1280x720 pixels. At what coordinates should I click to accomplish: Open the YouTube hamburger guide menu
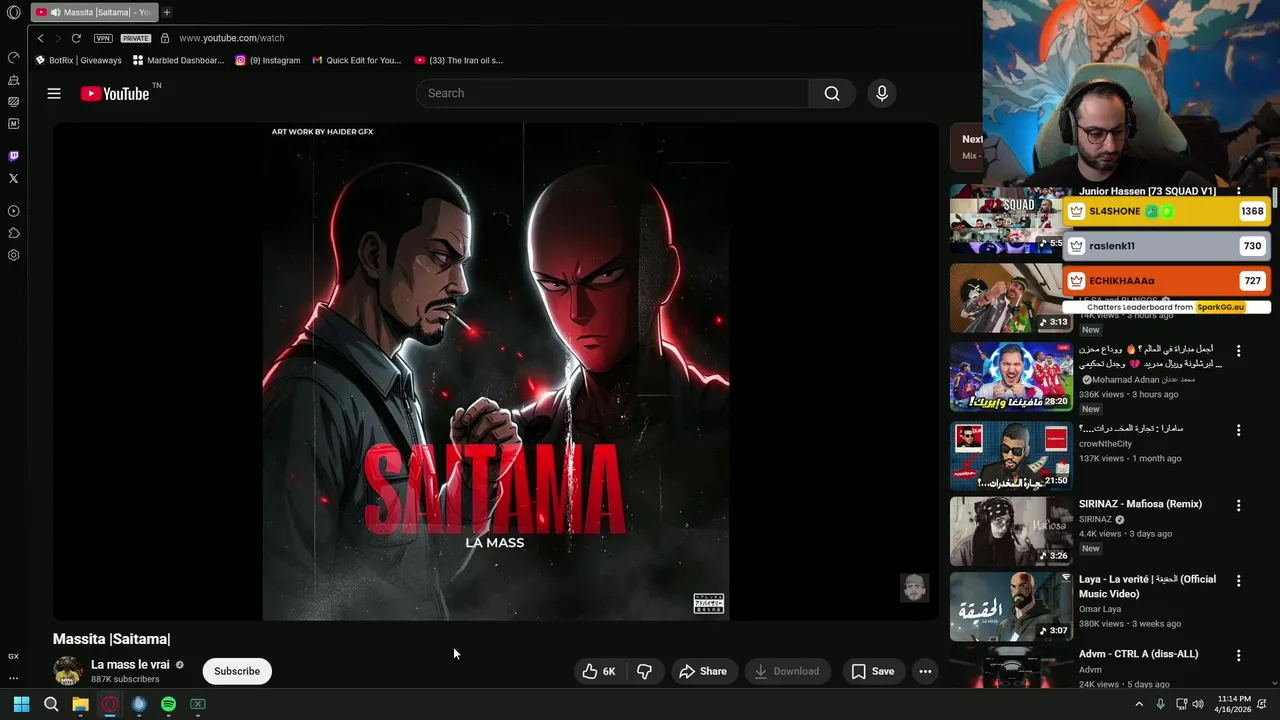coord(54,93)
